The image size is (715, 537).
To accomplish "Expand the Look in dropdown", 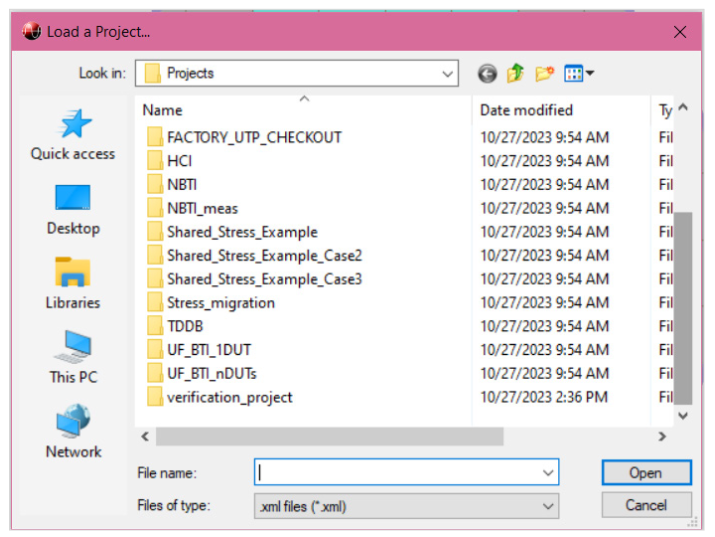I will [x=448, y=73].
